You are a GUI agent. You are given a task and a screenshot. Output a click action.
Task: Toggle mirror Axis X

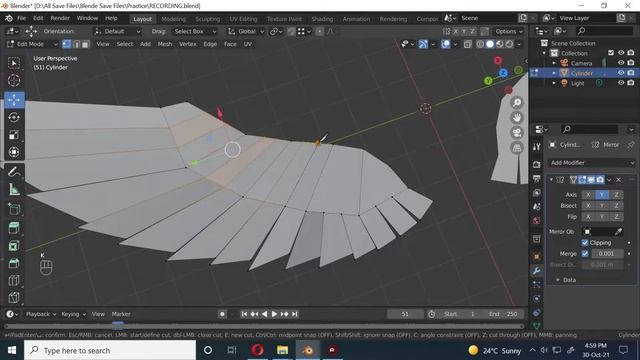(588, 195)
